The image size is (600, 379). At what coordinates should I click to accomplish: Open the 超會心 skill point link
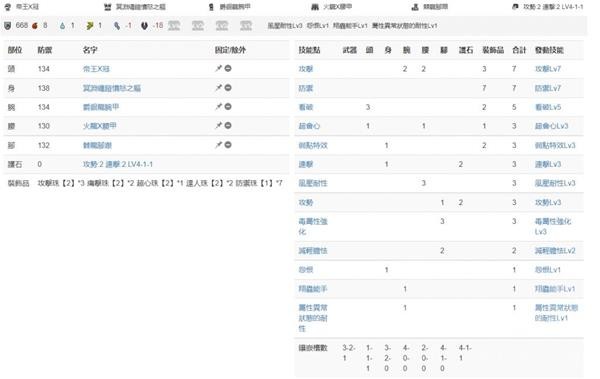(309, 126)
